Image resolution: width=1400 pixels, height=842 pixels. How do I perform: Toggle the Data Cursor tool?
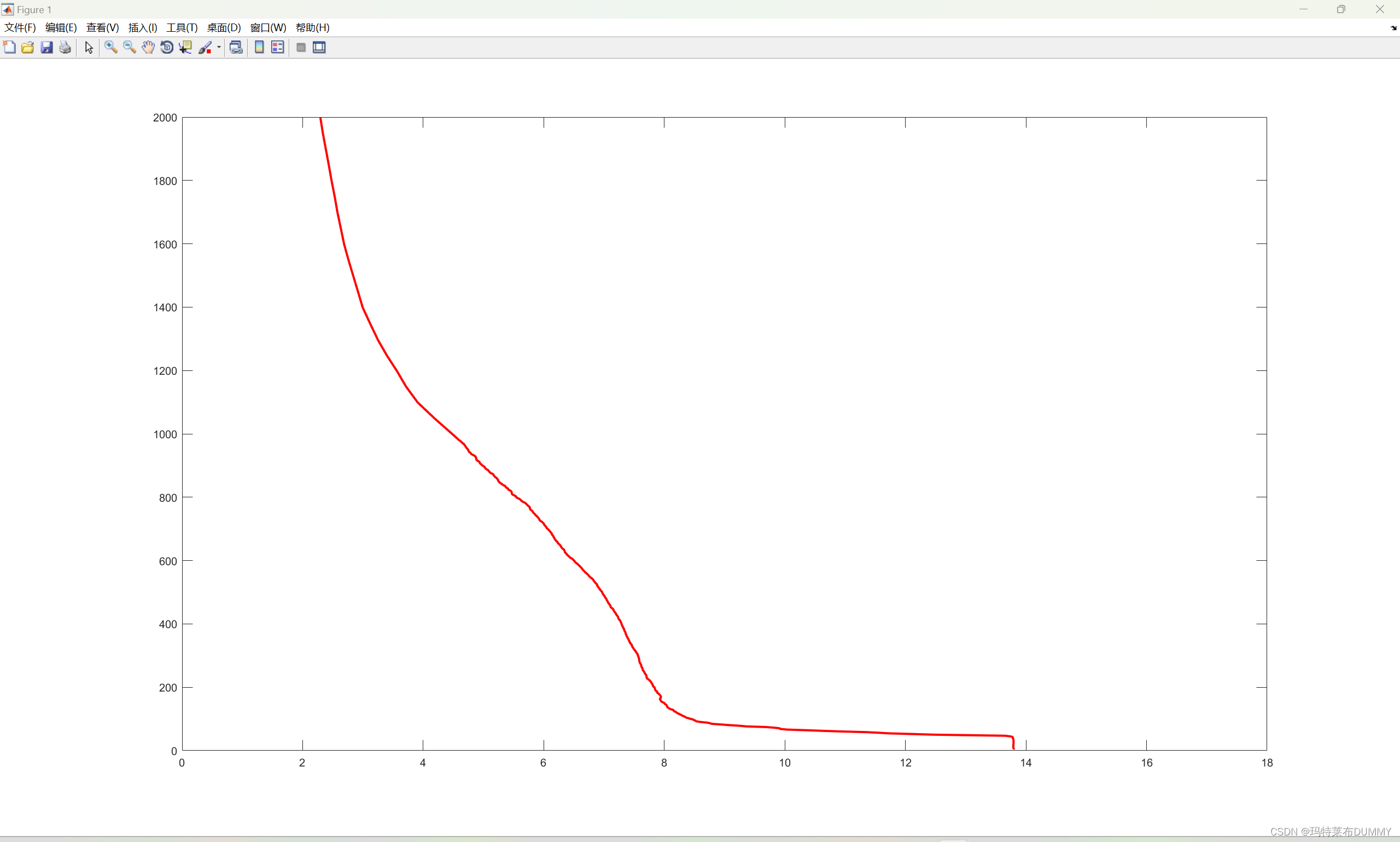(185, 48)
